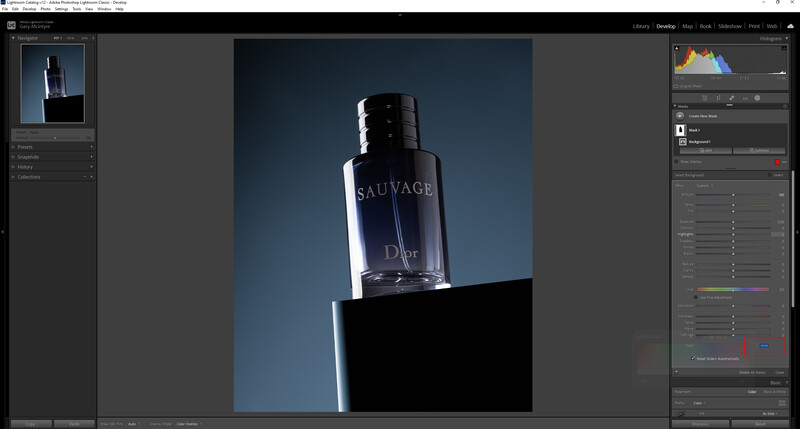Switch to the Slideshow module
This screenshot has width=800, height=429.
pyautogui.click(x=730, y=26)
